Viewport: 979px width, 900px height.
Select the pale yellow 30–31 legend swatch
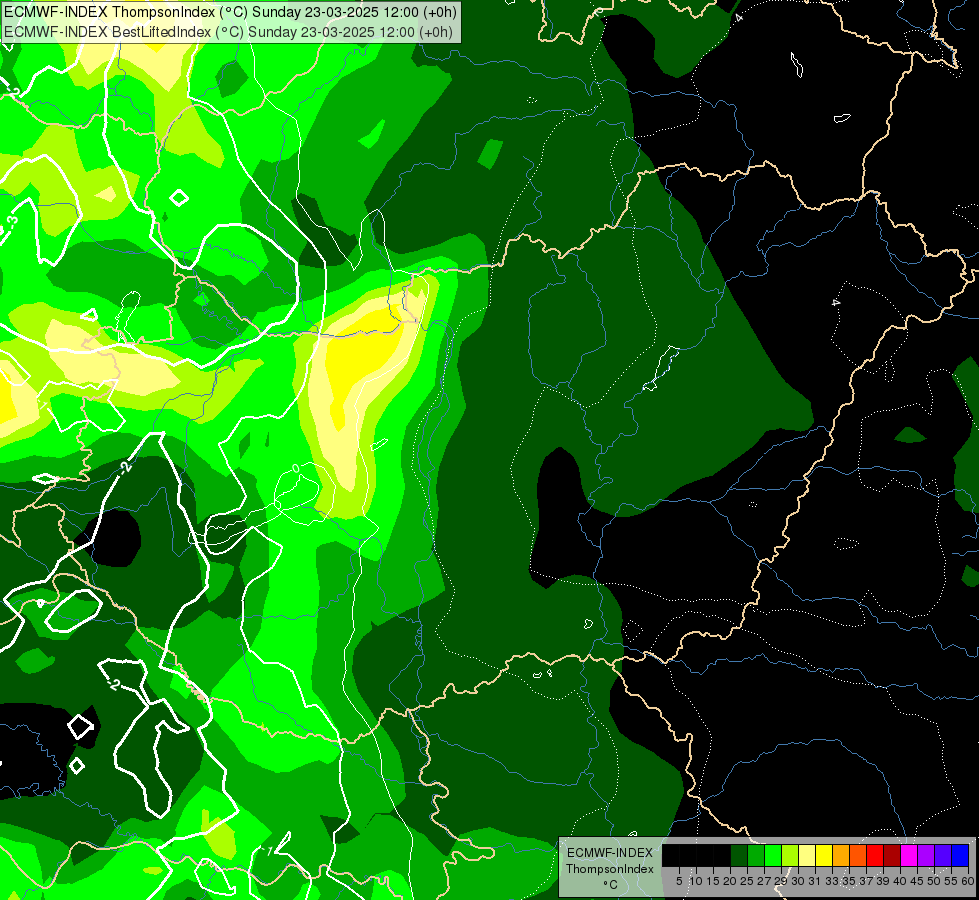[807, 855]
